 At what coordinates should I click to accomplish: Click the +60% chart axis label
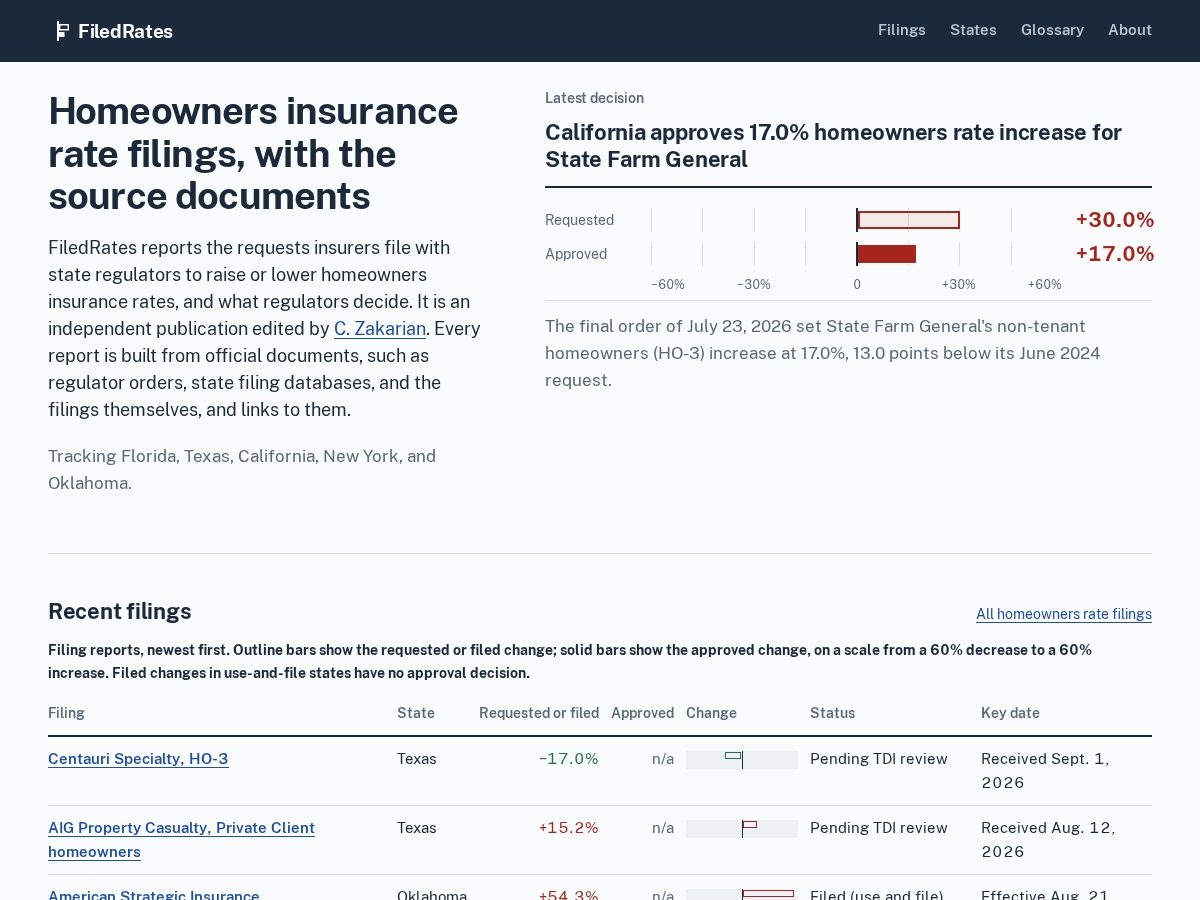[x=1044, y=284]
